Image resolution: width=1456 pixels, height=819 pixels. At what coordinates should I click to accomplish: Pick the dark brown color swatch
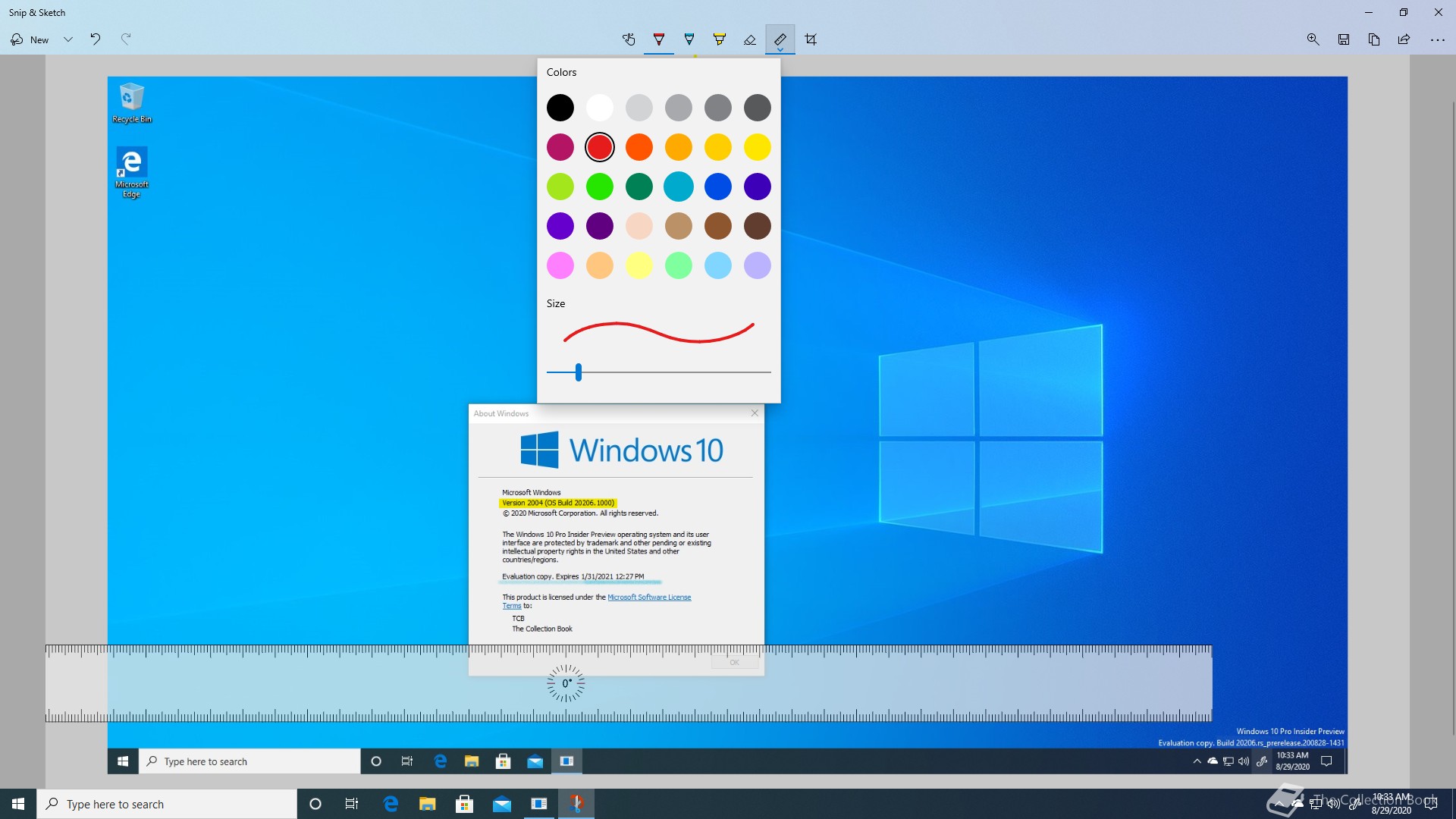758,226
